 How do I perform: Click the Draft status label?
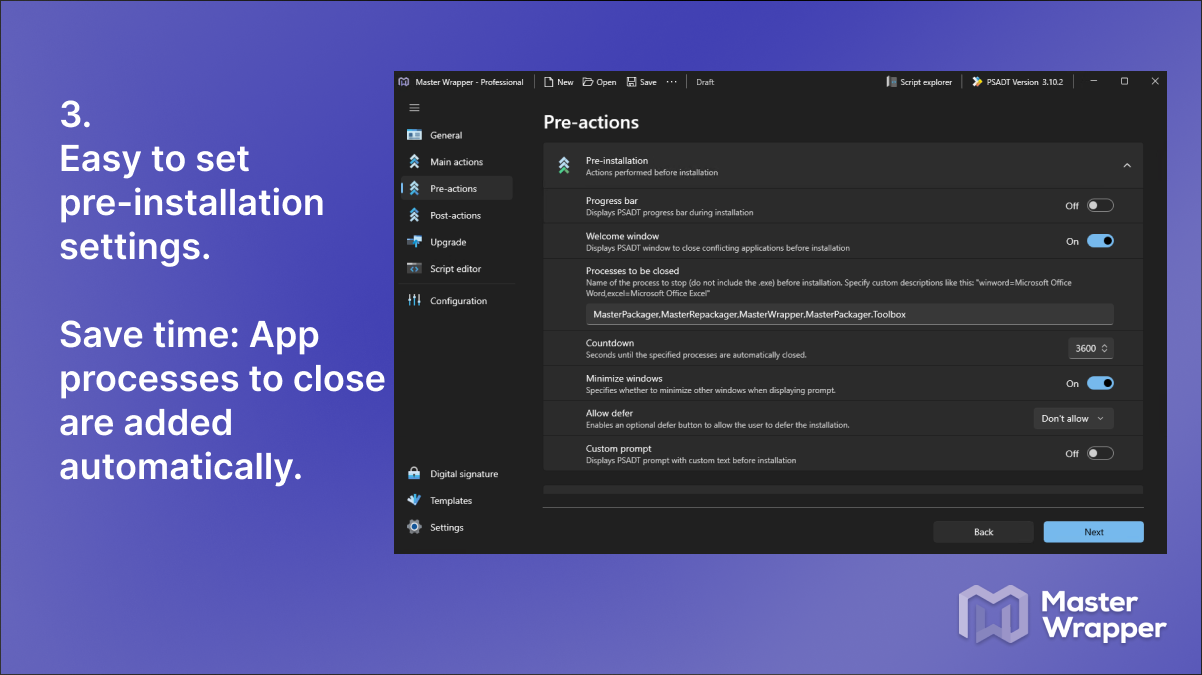click(705, 82)
